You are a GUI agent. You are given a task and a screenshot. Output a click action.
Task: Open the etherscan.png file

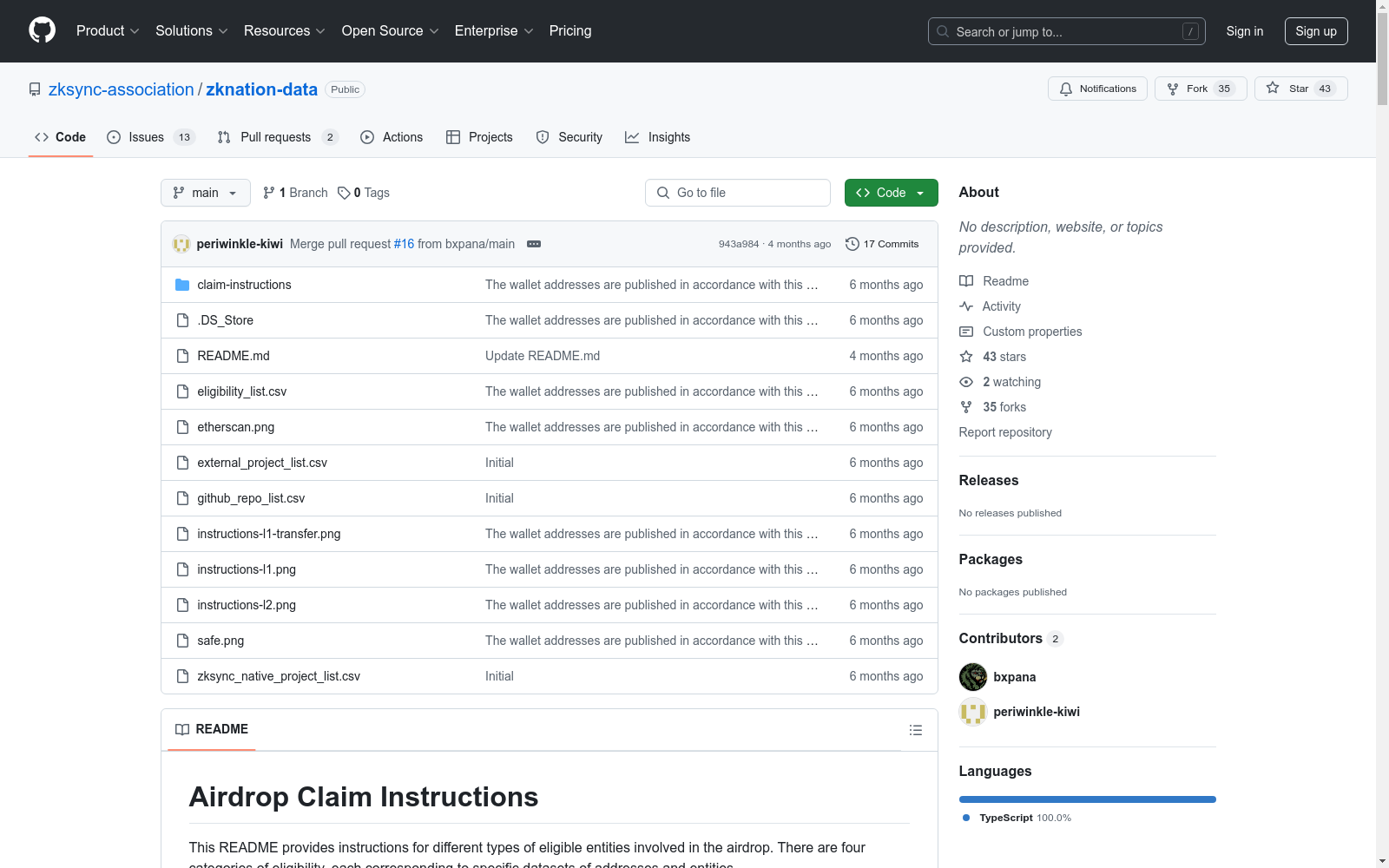pos(236,427)
